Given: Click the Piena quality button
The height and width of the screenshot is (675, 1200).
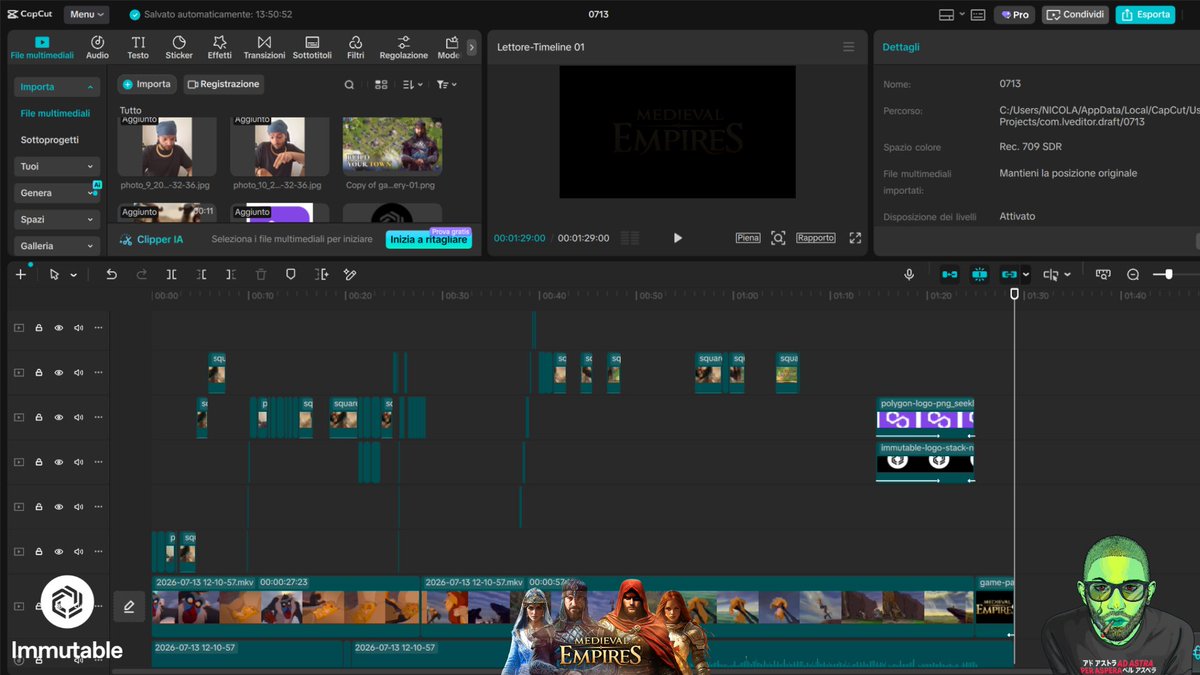Looking at the screenshot, I should tap(748, 238).
